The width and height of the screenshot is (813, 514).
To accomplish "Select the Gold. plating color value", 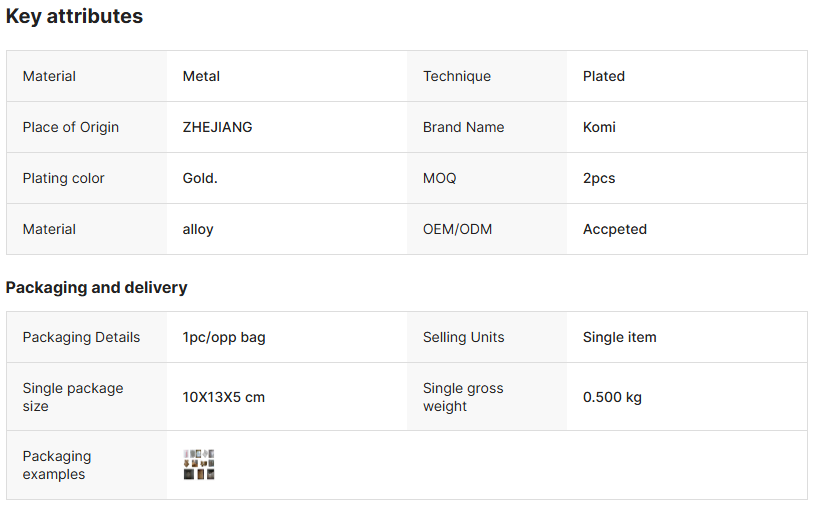I will 200,178.
